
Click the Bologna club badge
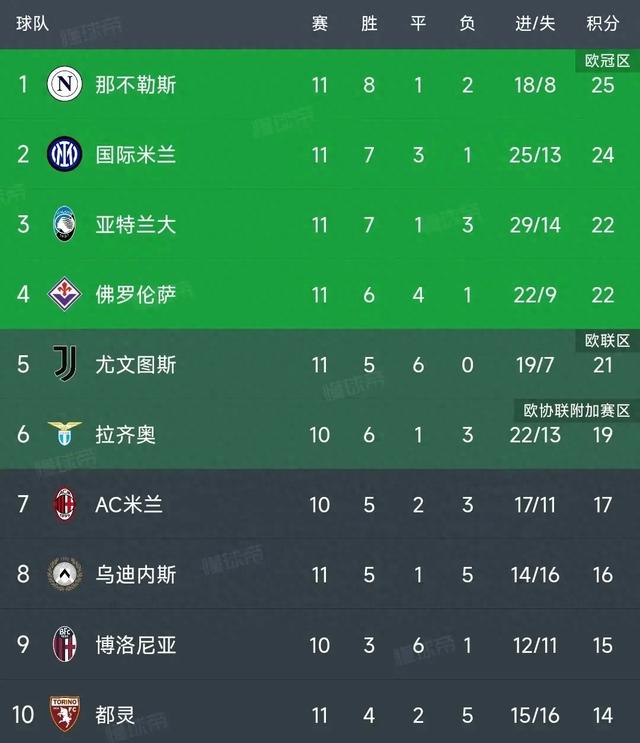63,644
